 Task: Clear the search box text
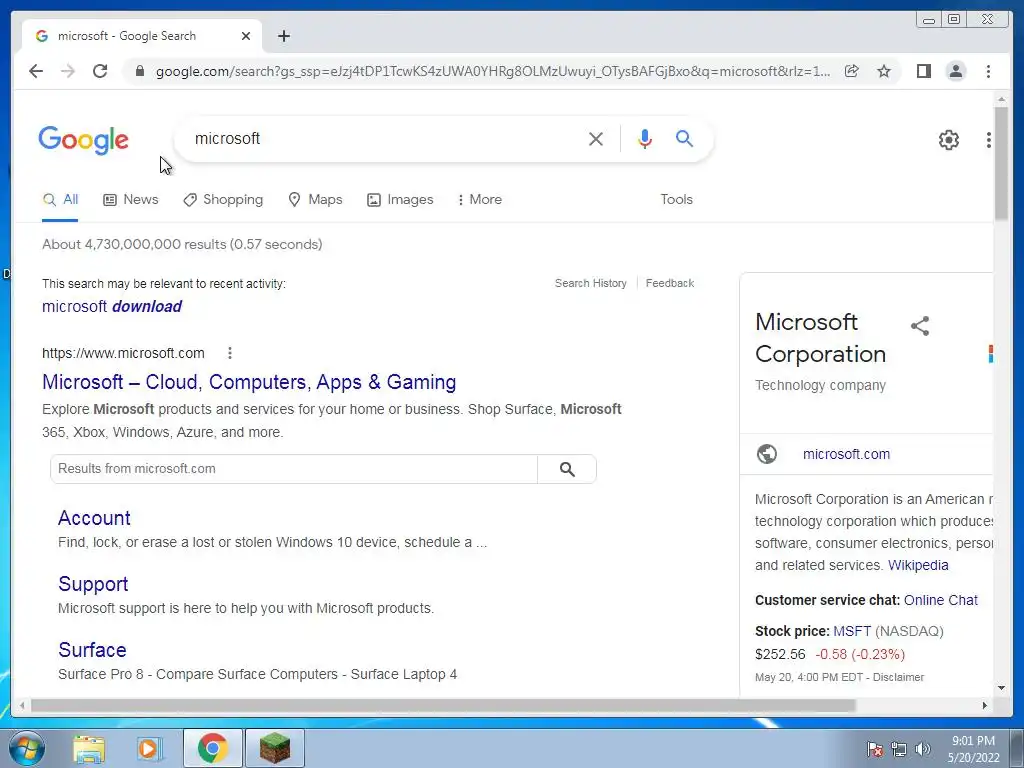click(596, 138)
